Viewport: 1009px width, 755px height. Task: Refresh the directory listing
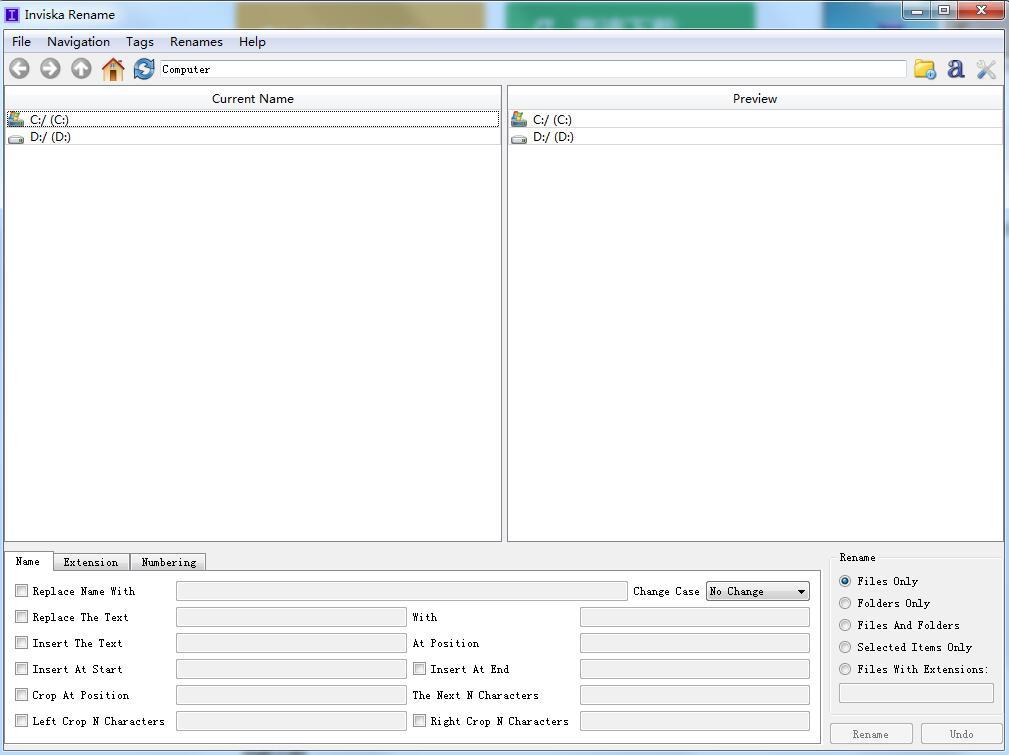click(x=144, y=69)
